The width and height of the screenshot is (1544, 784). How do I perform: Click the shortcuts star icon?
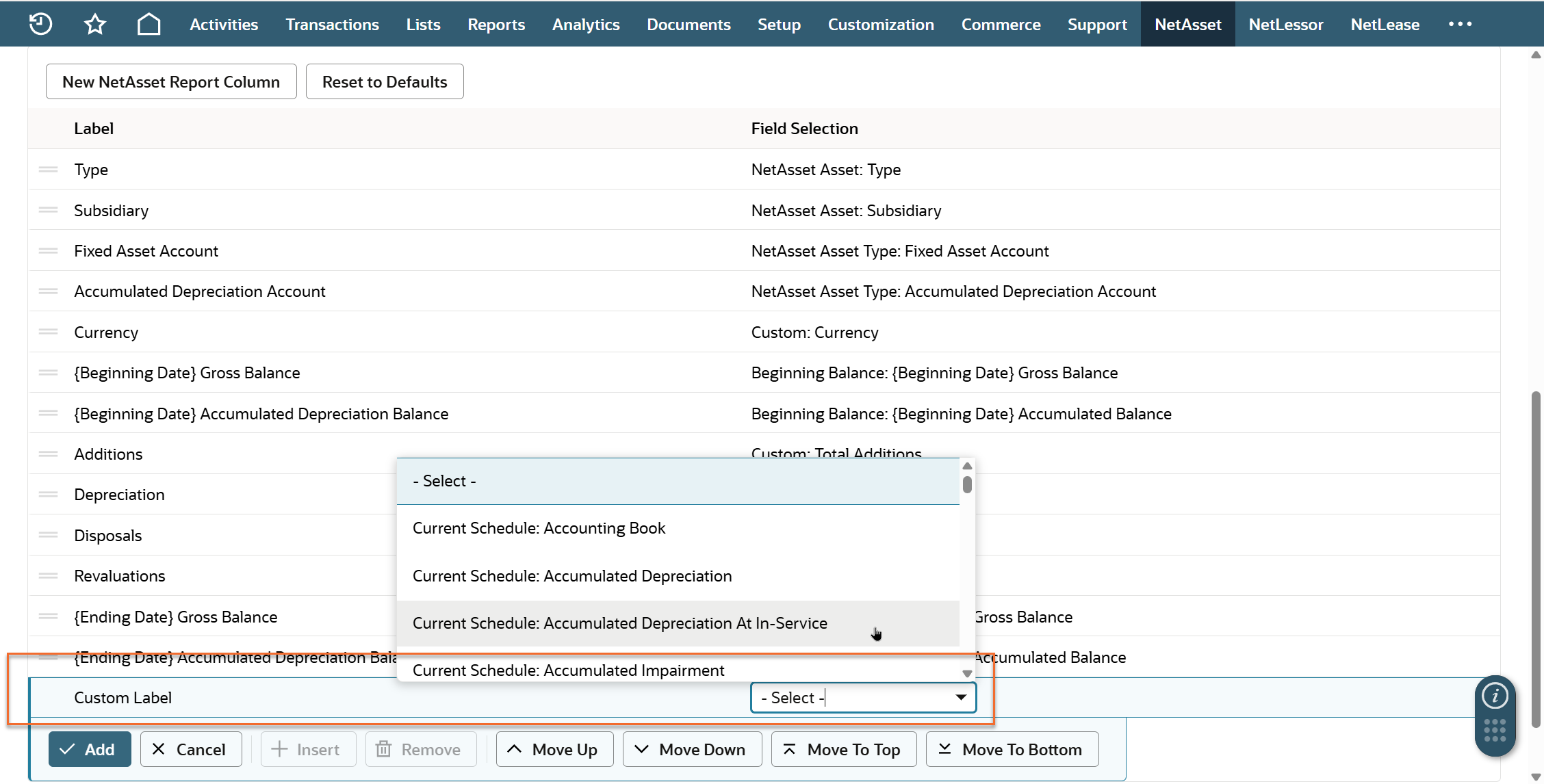pyautogui.click(x=94, y=24)
